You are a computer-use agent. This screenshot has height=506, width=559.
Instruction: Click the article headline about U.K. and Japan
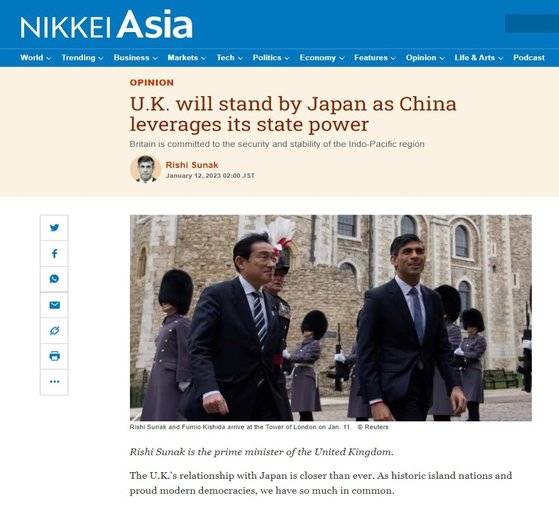pyautogui.click(x=293, y=114)
